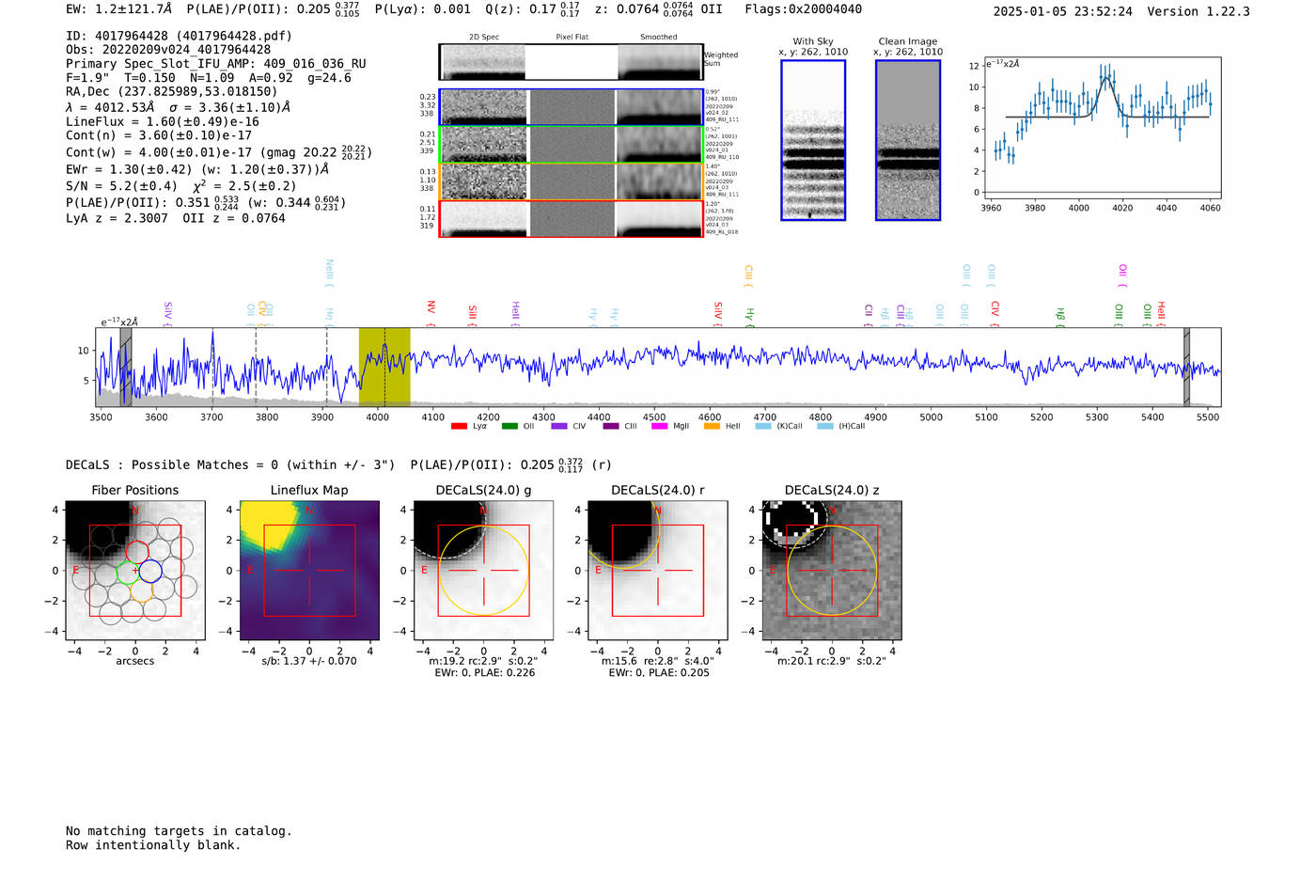Click 'DECaLS : Possible Matches = 0' heading

172,464
